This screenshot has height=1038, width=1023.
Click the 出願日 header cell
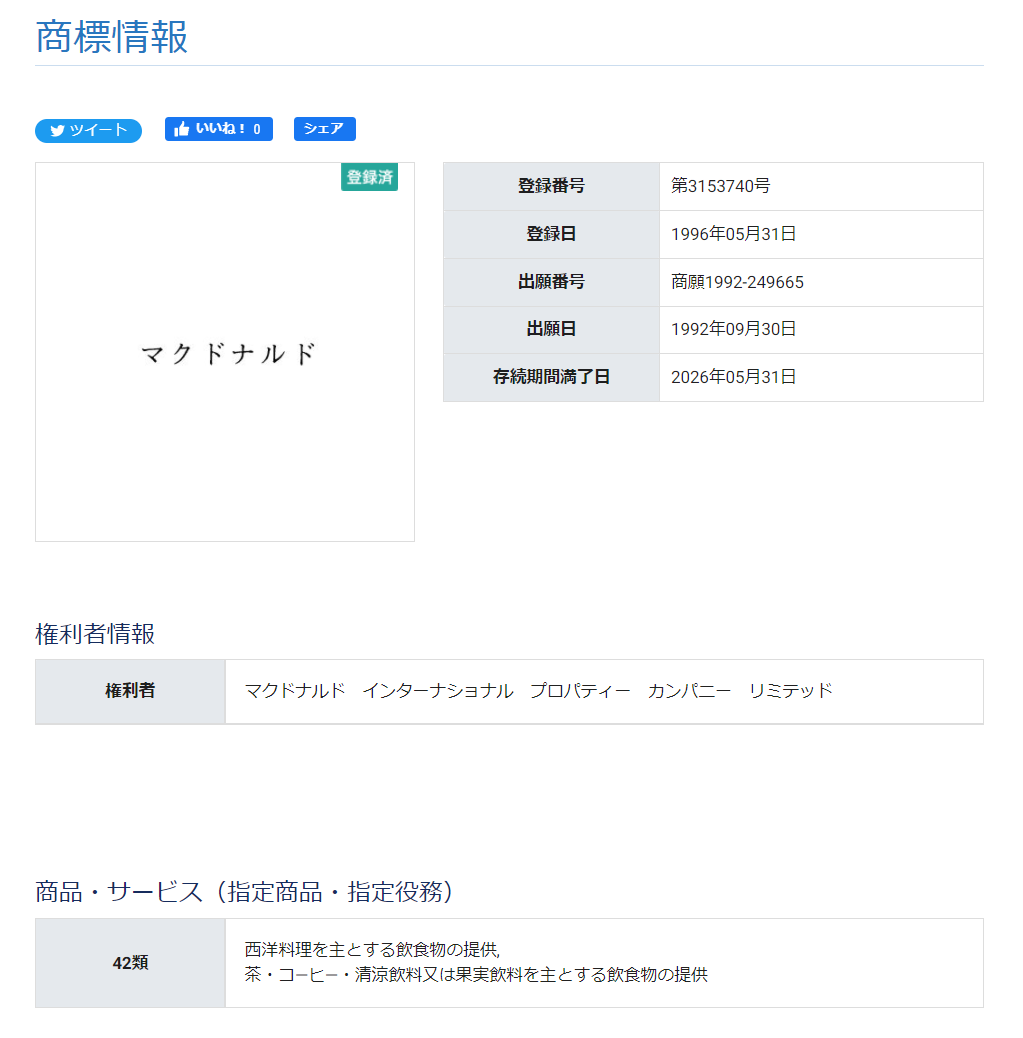(552, 330)
